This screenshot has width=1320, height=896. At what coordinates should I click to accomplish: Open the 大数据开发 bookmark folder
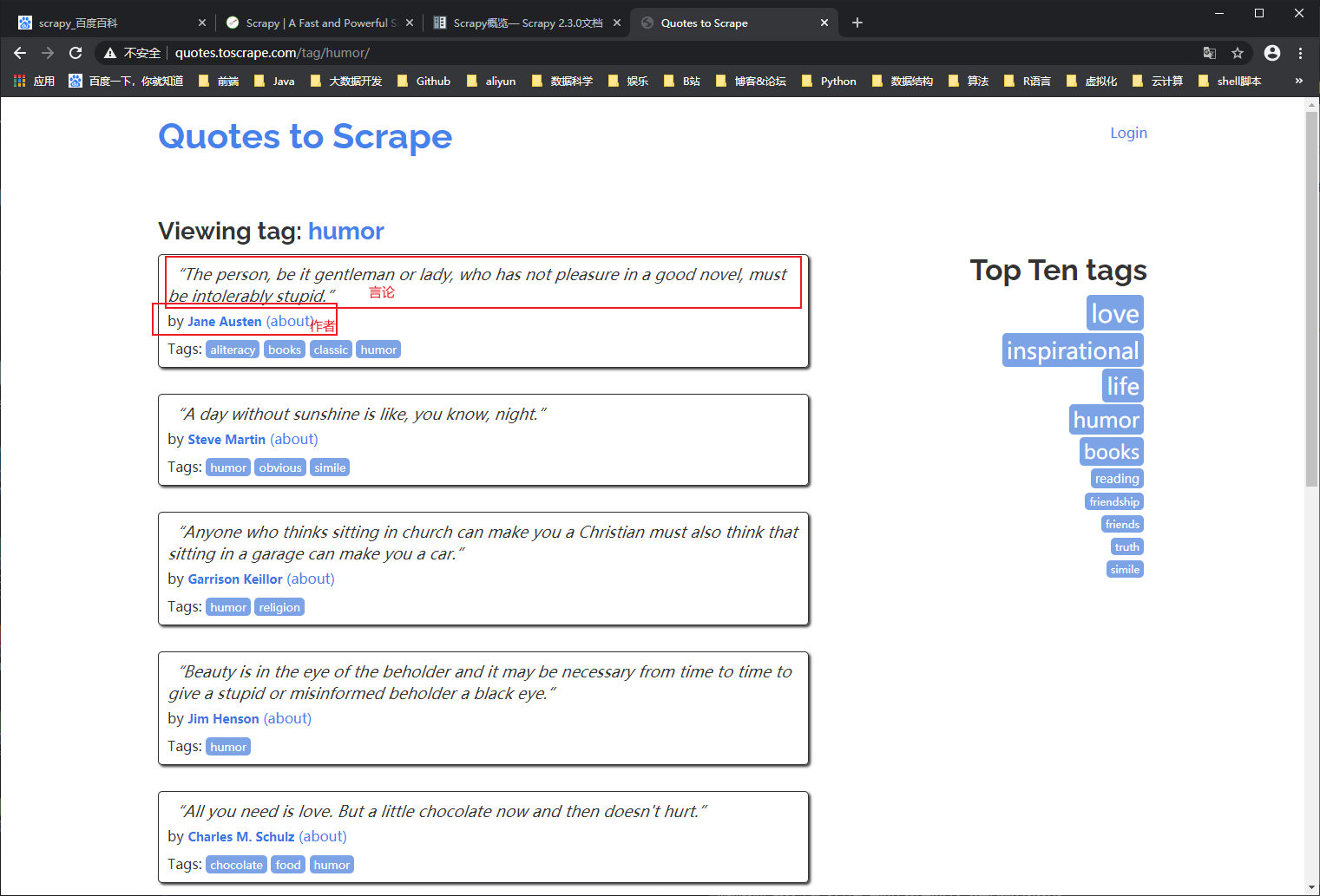pos(345,81)
